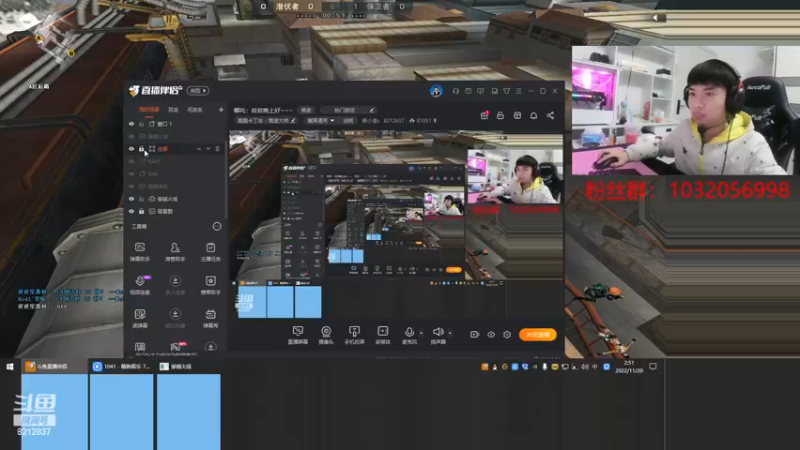Hide the 窗口1 layer
Image resolution: width=800 pixels, height=450 pixels.
pyautogui.click(x=132, y=124)
